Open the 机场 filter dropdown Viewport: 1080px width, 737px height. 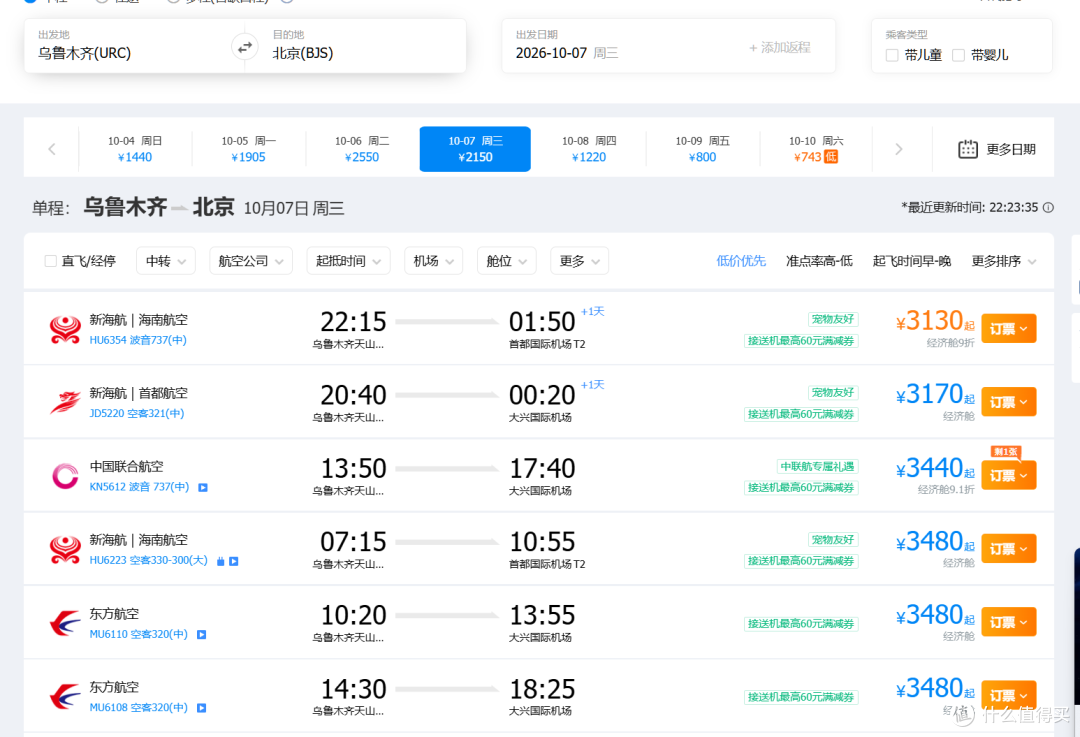coord(433,261)
